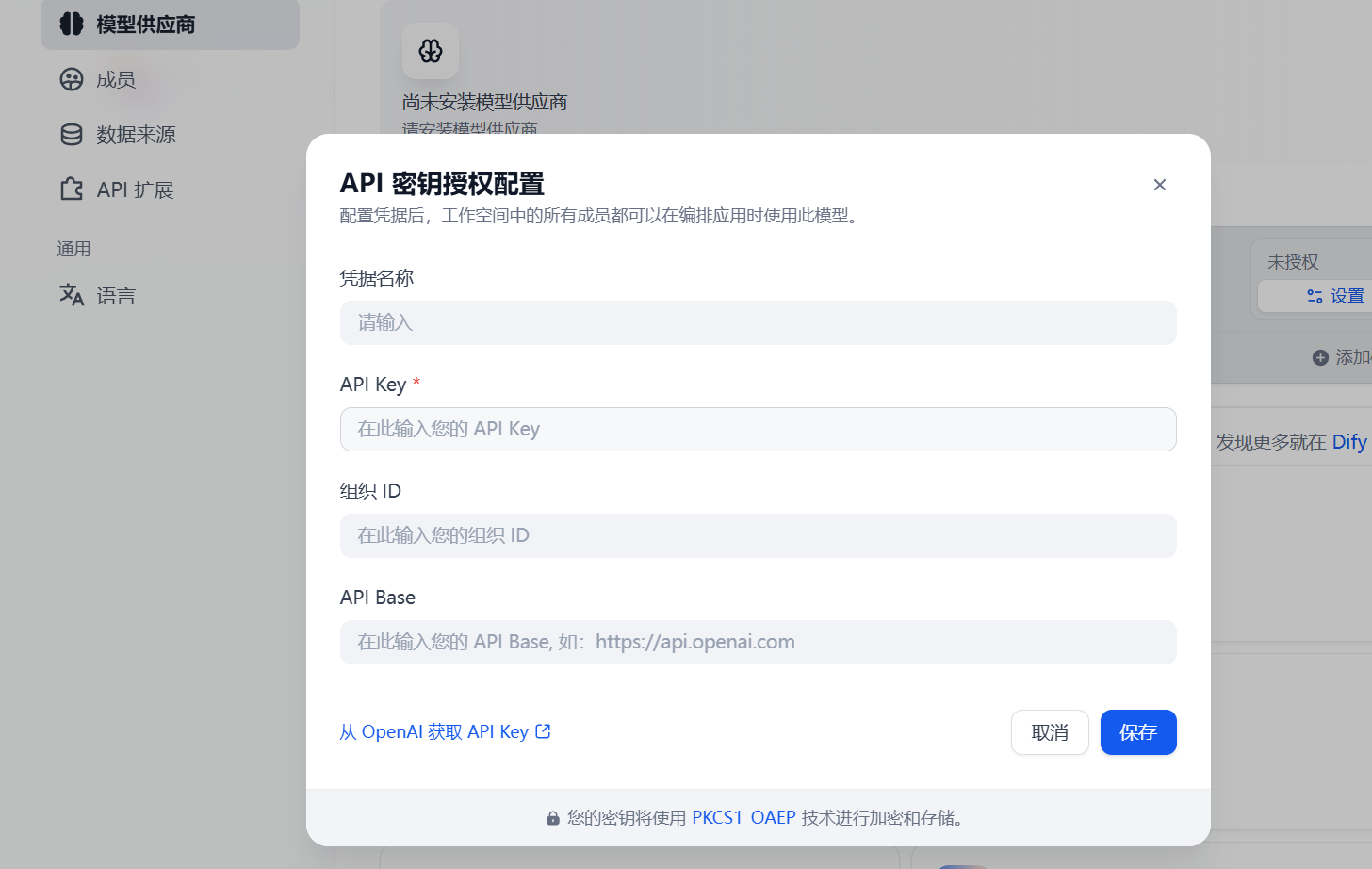This screenshot has height=869, width=1372.
Task: Click the Dify link on the right
Action: (x=1349, y=441)
